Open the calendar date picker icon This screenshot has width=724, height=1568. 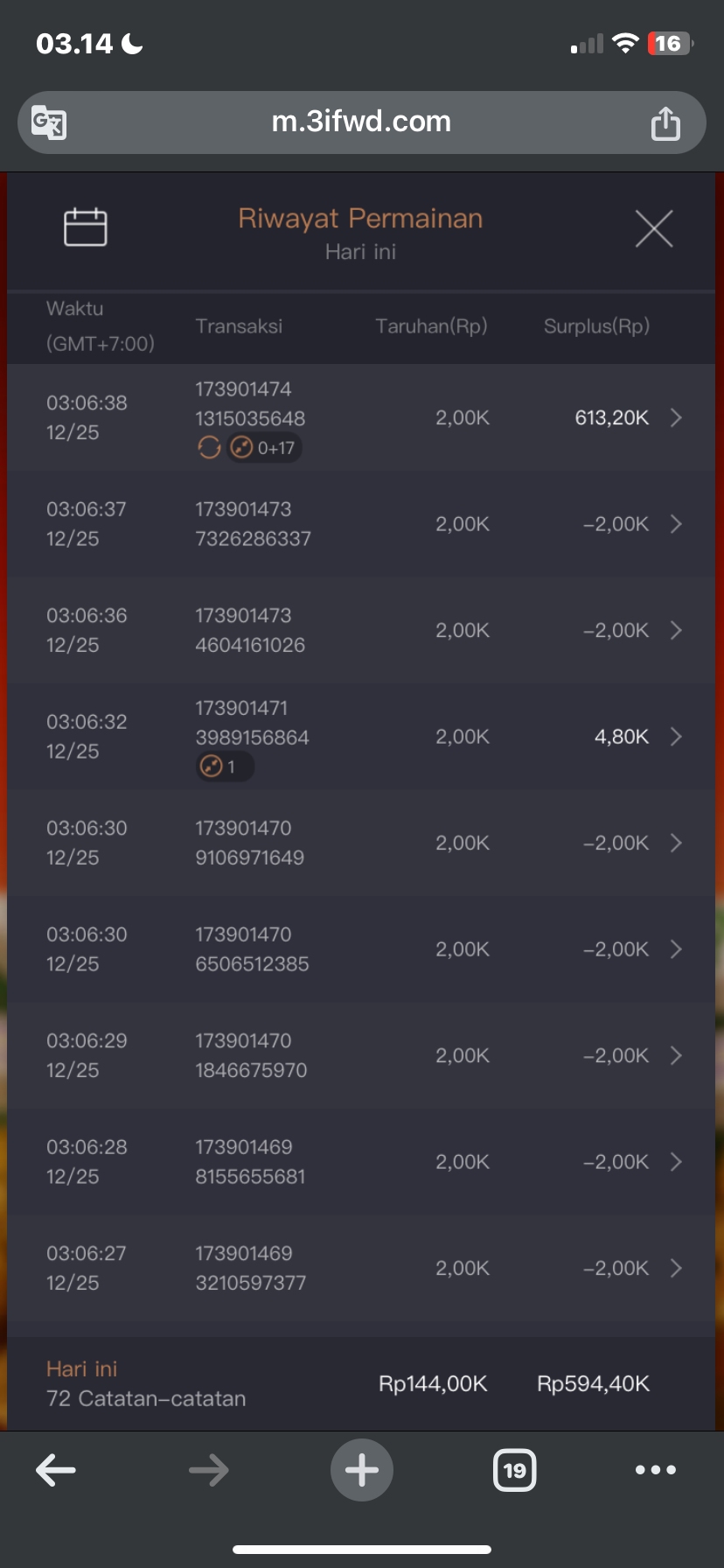pyautogui.click(x=86, y=227)
